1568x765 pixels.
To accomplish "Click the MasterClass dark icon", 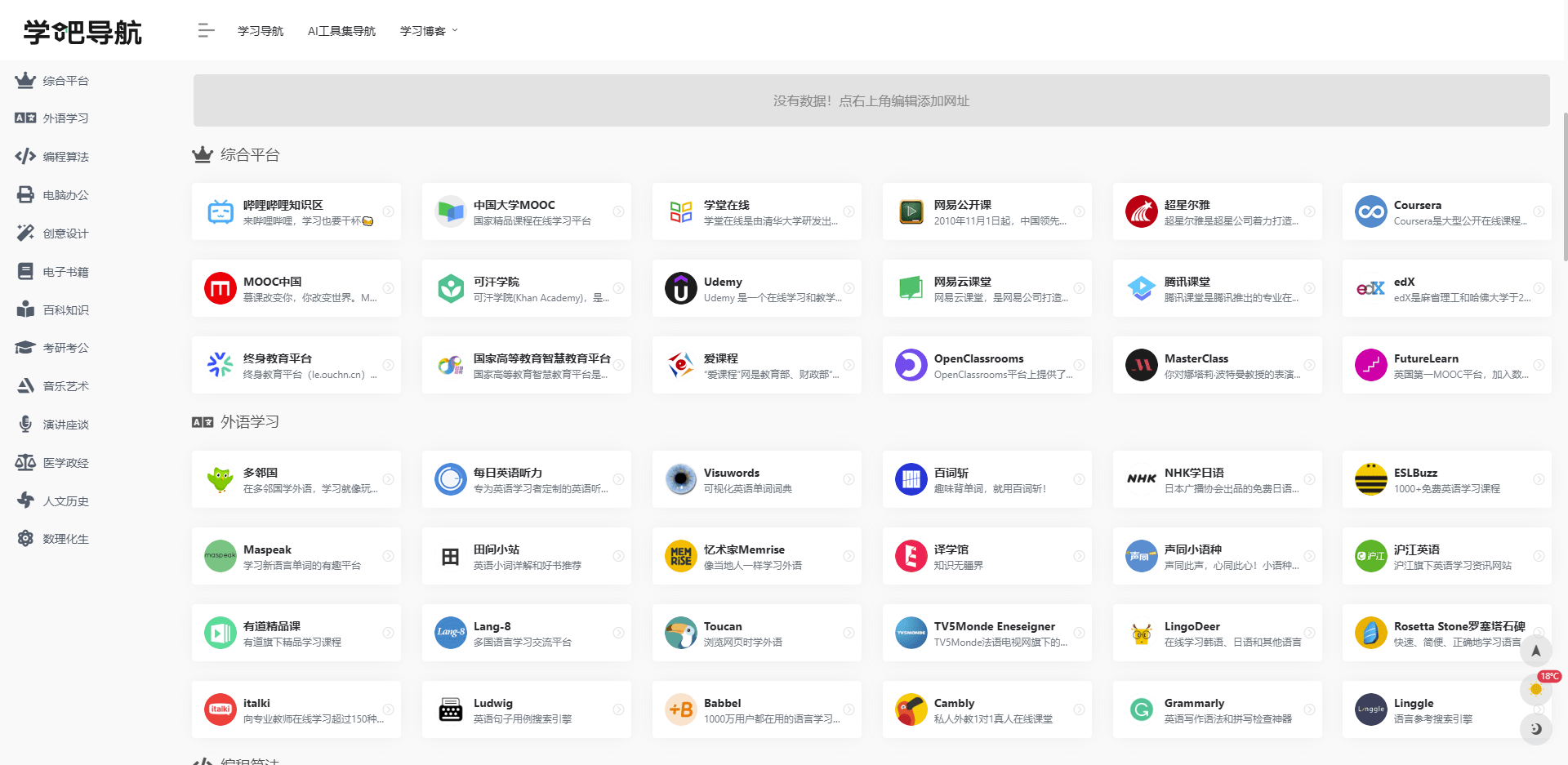I will [x=1142, y=365].
